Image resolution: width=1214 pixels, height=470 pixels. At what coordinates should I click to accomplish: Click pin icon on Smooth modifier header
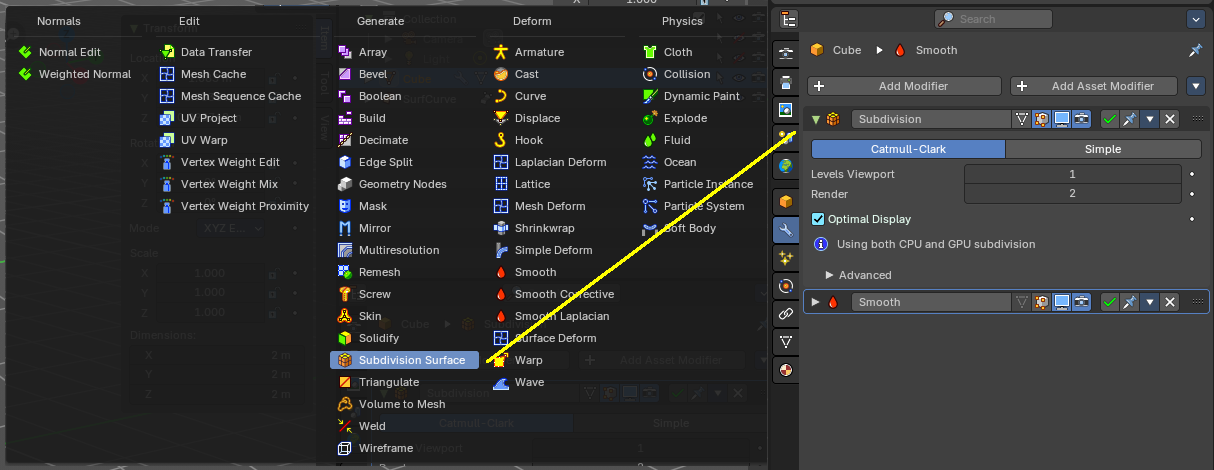pyautogui.click(x=1130, y=302)
